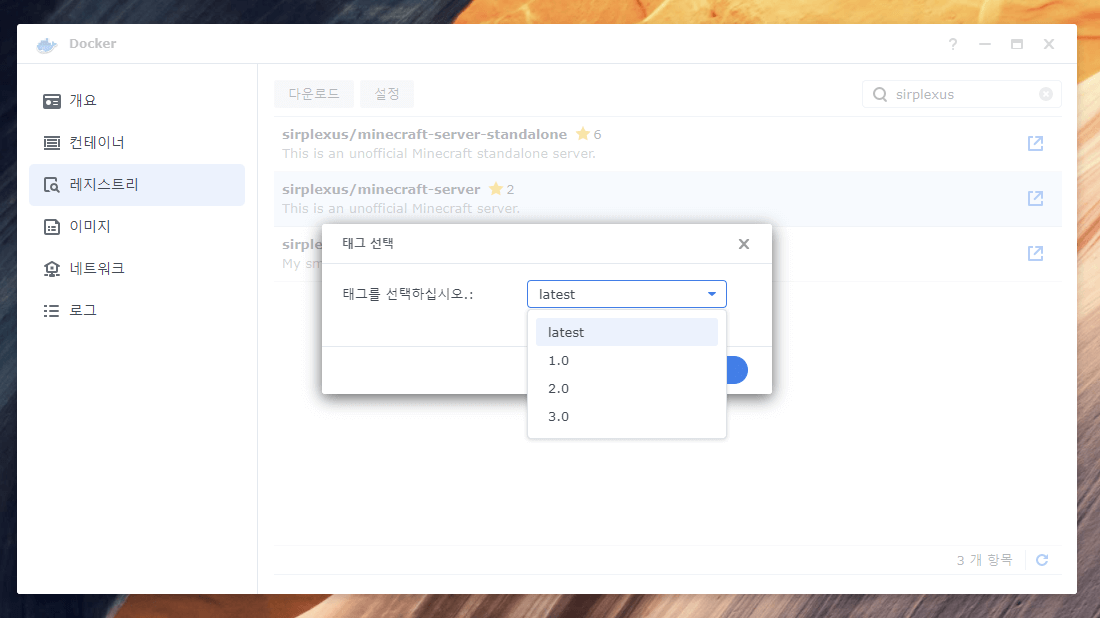The height and width of the screenshot is (618, 1100).
Task: Open the Log (로그) section
Action: tap(137, 311)
